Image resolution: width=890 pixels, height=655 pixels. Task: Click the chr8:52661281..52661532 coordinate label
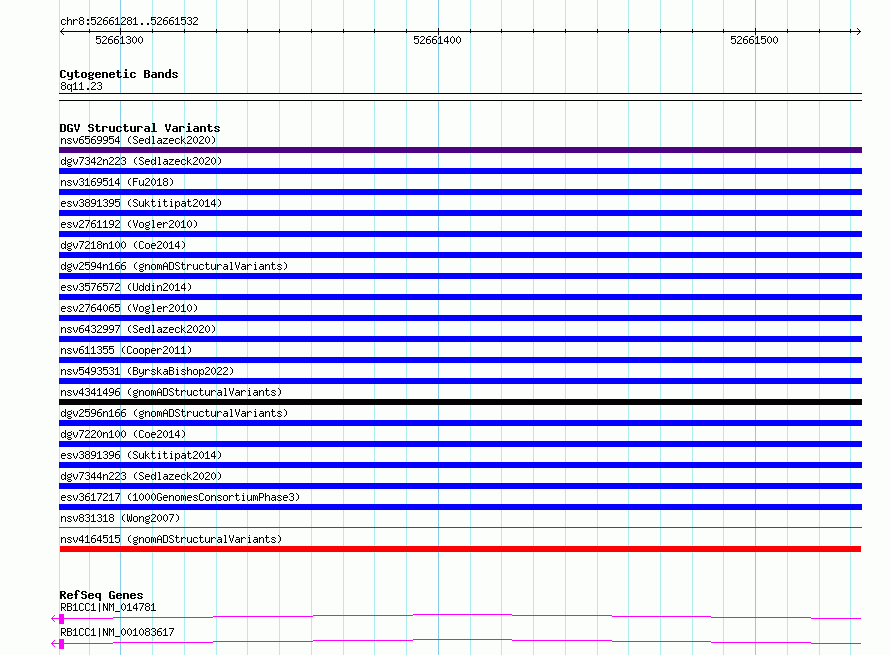(129, 21)
